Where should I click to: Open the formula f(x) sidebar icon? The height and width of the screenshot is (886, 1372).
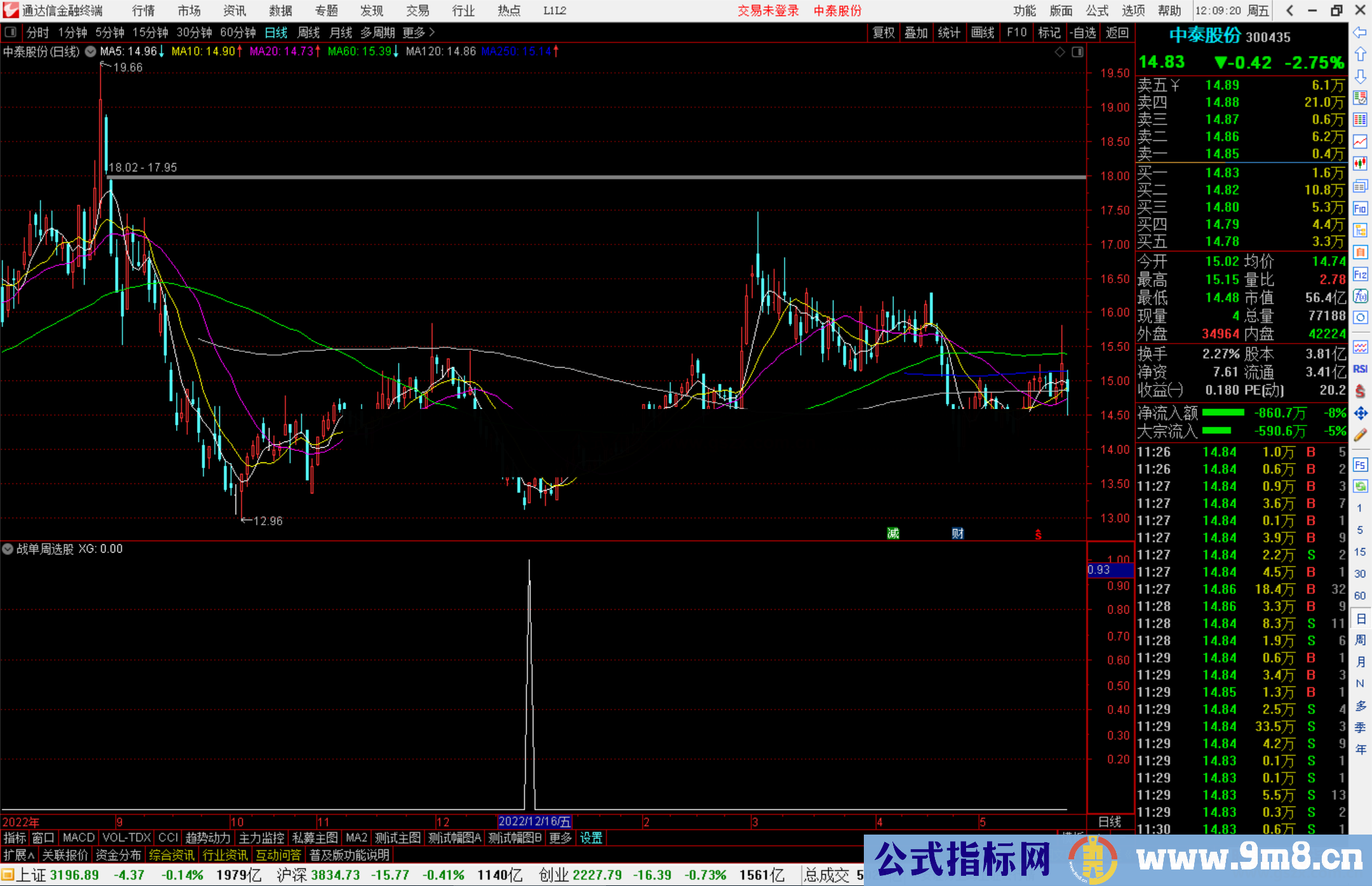point(1360,296)
